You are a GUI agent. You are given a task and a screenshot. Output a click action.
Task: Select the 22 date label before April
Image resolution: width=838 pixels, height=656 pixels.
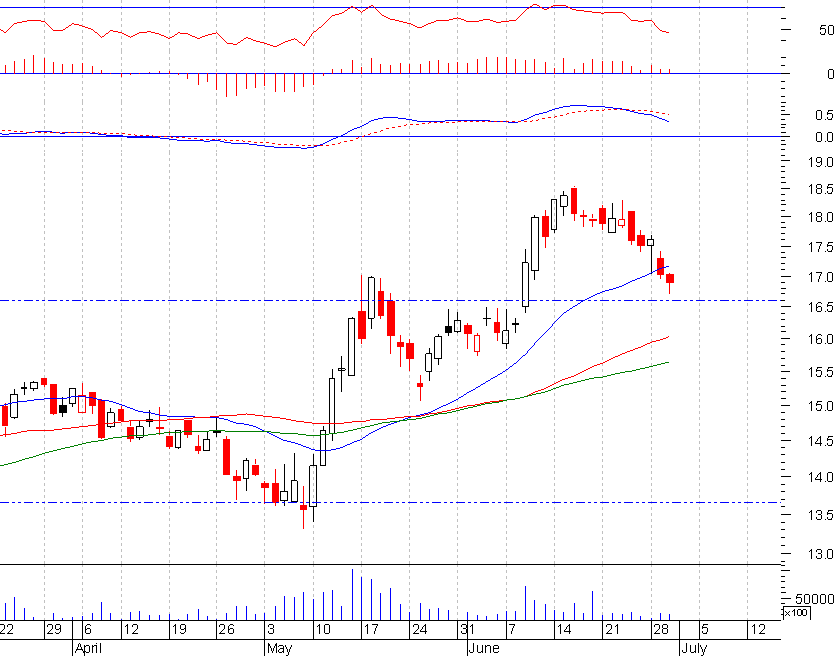pos(7,629)
